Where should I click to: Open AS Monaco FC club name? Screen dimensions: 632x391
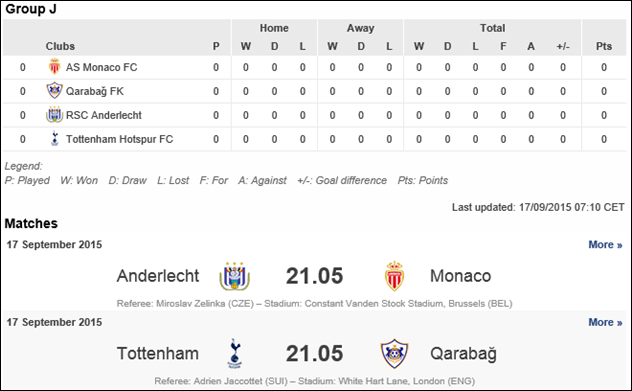click(x=102, y=67)
